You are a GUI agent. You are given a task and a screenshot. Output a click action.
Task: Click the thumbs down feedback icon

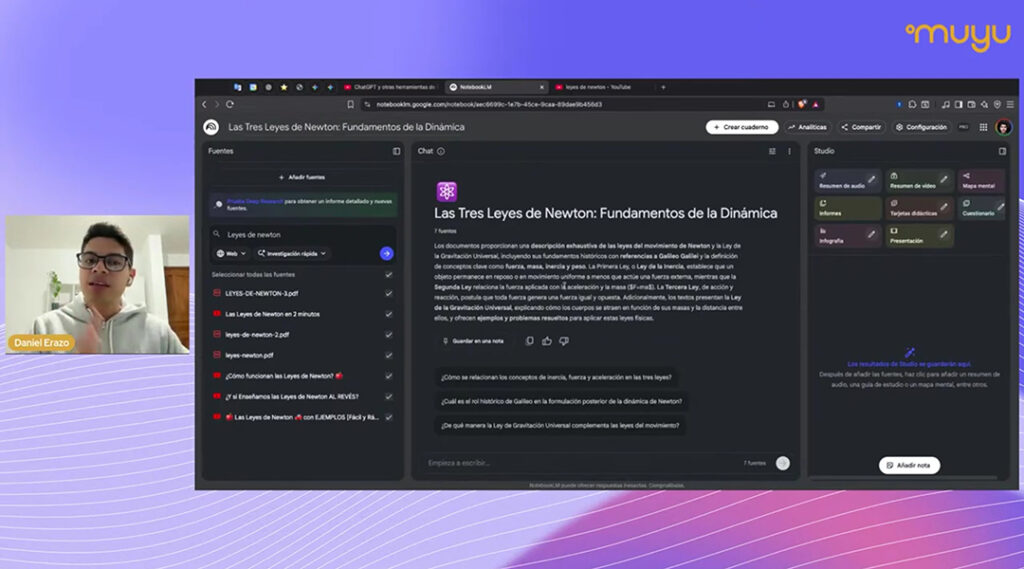(x=564, y=341)
